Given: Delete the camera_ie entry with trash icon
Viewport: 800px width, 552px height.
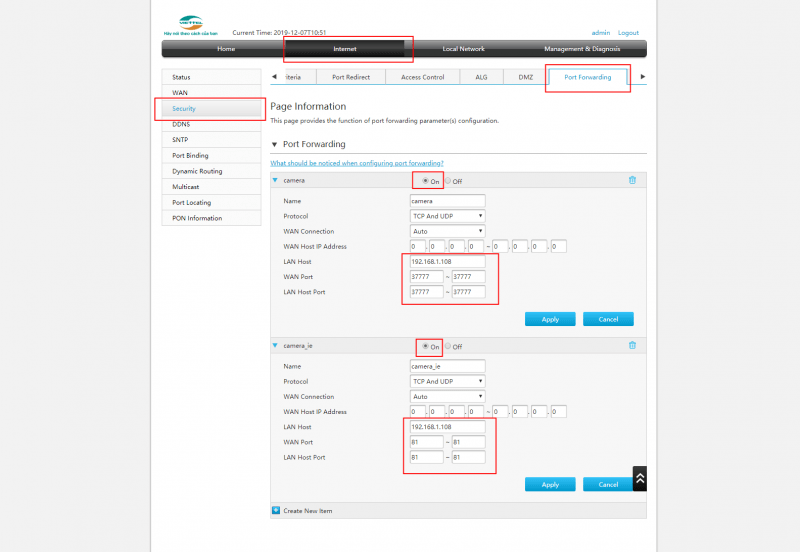Looking at the screenshot, I should [x=631, y=346].
